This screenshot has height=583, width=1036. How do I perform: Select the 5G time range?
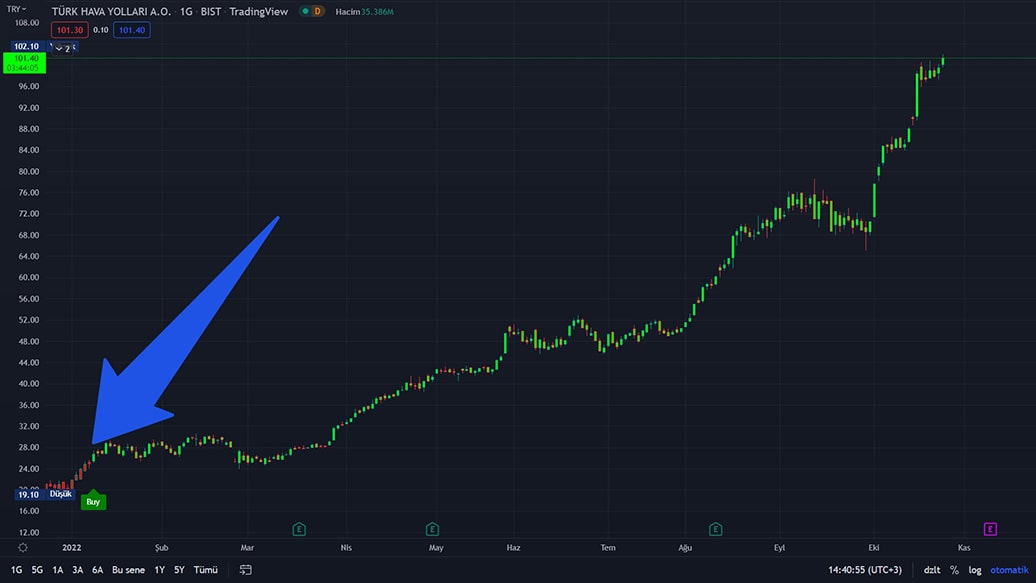tap(37, 569)
